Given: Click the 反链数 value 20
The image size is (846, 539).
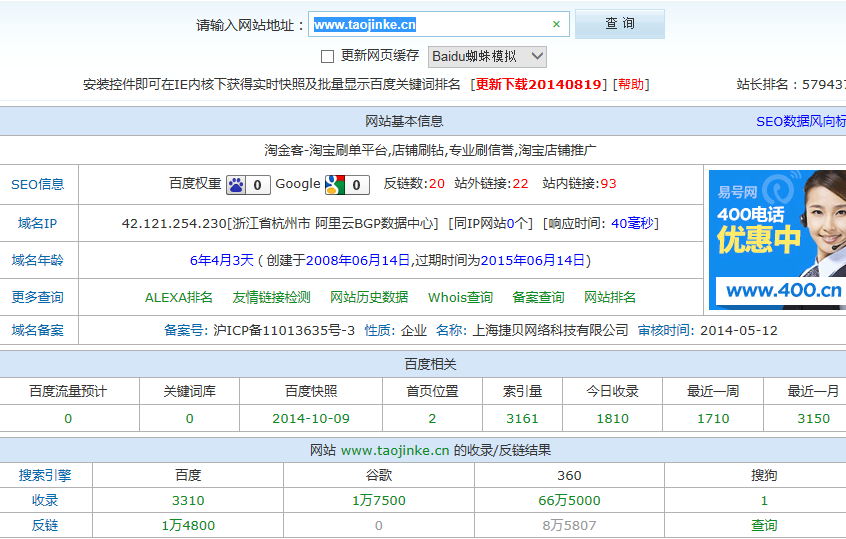Looking at the screenshot, I should tap(437, 184).
